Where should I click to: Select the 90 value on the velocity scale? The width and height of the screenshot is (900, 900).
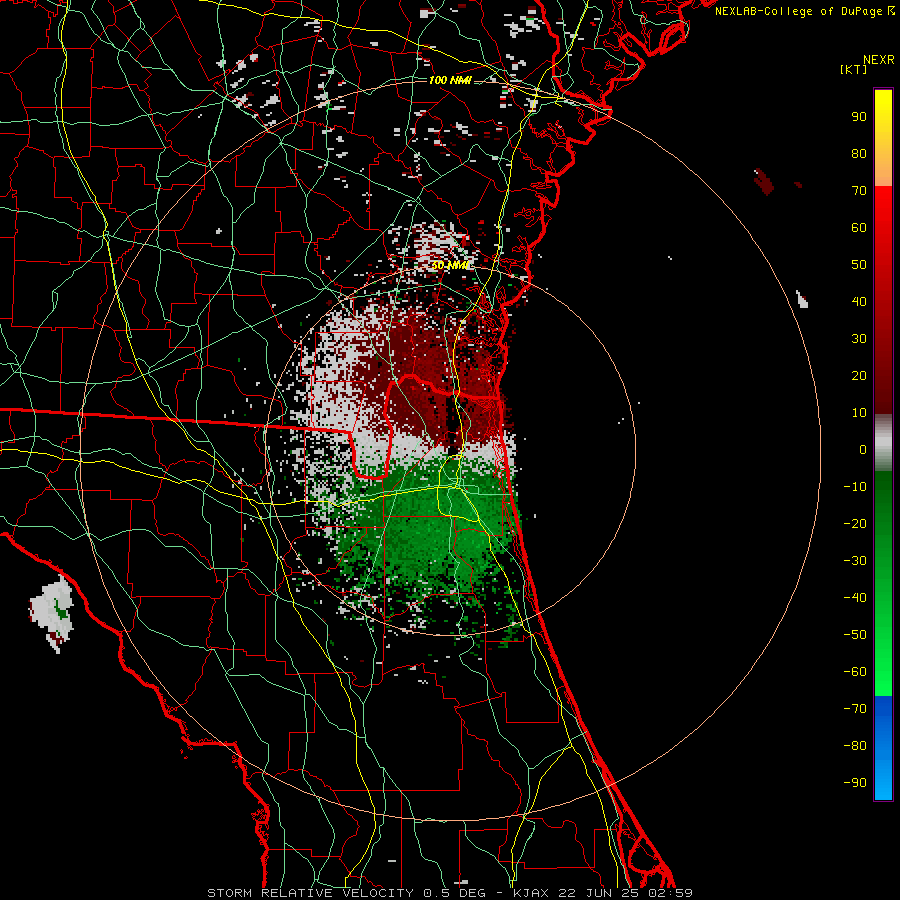(859, 117)
